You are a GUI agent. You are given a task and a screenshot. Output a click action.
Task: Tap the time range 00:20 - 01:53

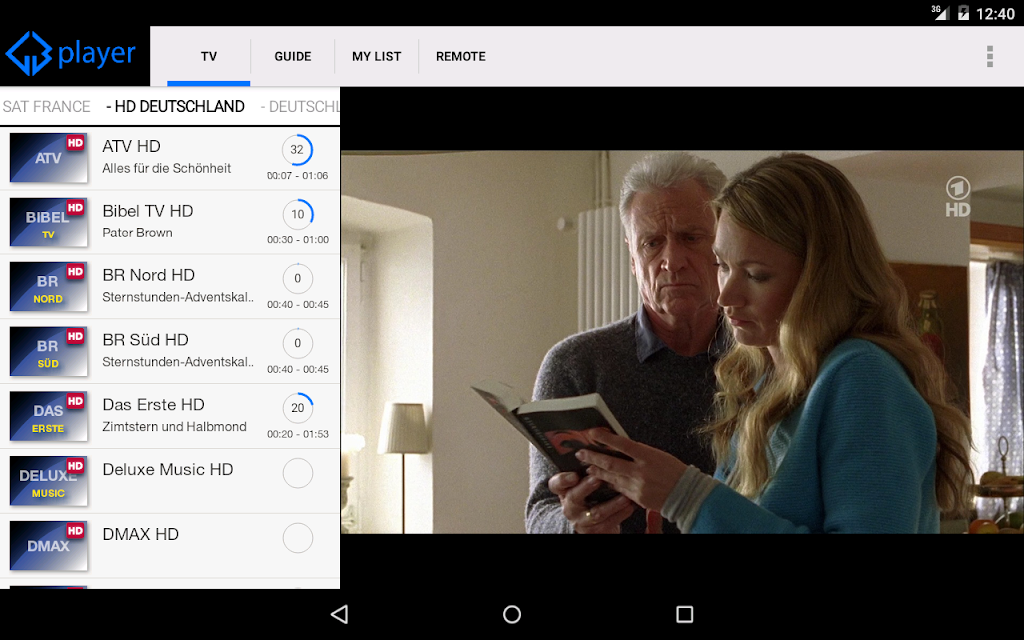tap(298, 434)
